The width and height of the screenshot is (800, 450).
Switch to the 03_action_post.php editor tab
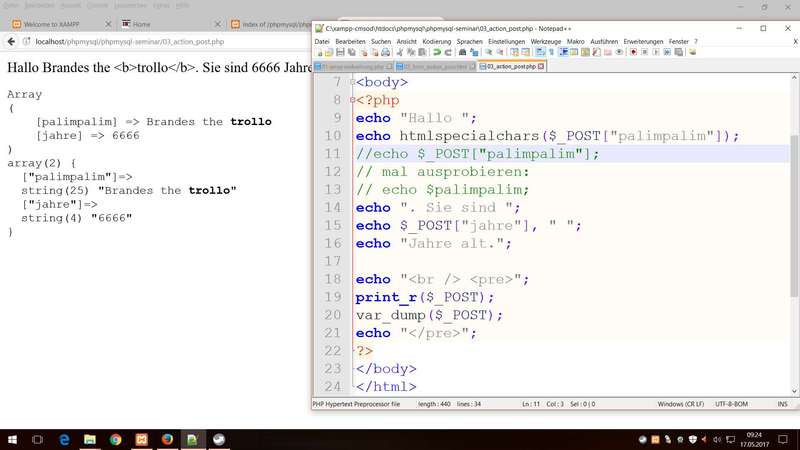click(511, 66)
